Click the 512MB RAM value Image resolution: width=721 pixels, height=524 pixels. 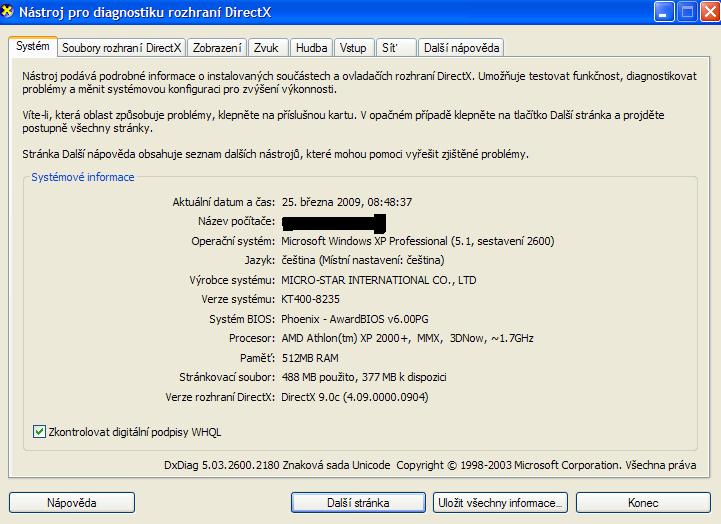(310, 358)
